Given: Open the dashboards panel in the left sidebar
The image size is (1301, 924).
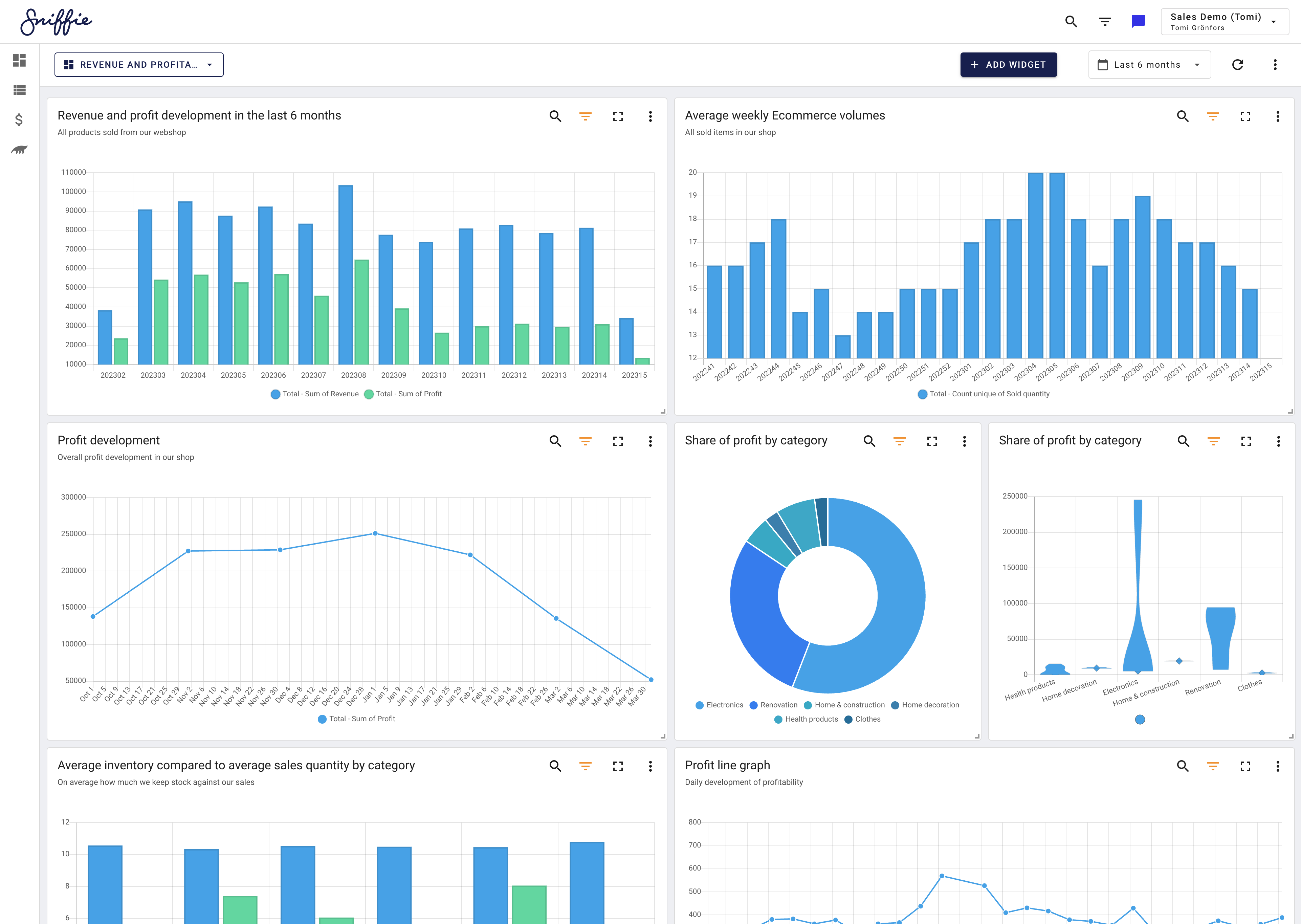Looking at the screenshot, I should (19, 60).
